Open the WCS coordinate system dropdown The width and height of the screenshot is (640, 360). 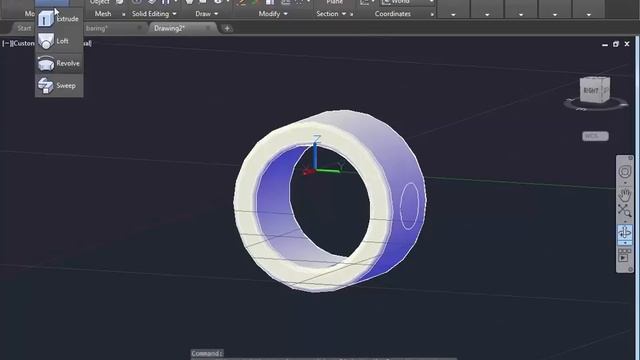click(595, 136)
